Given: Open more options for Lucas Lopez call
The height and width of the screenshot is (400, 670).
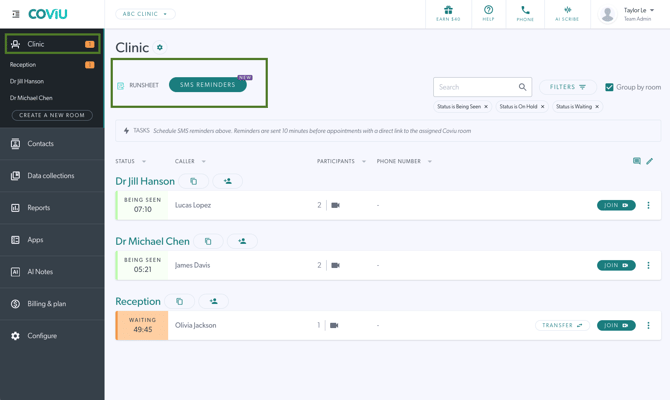Looking at the screenshot, I should tap(648, 205).
